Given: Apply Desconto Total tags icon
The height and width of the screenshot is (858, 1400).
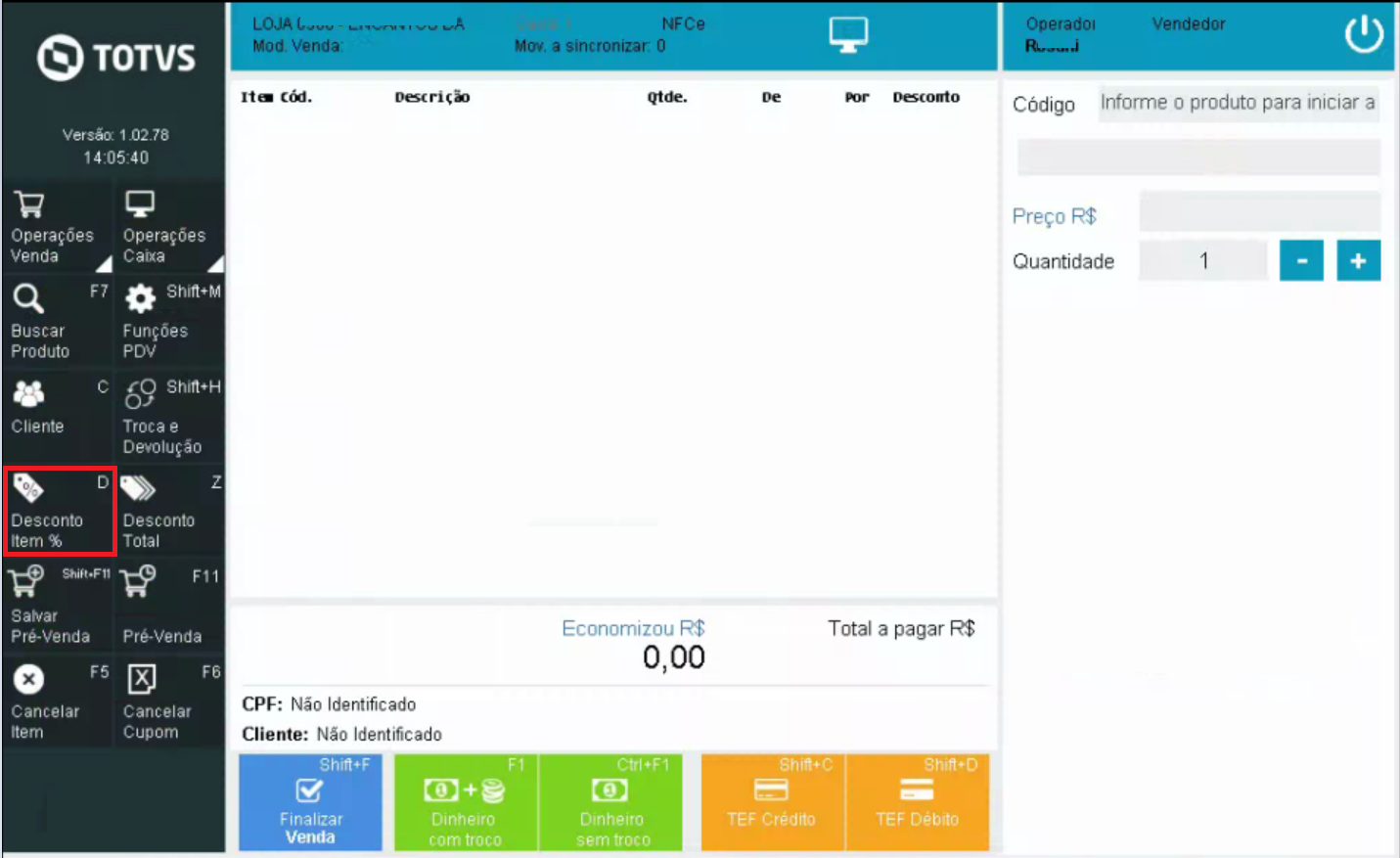Looking at the screenshot, I should (139, 487).
